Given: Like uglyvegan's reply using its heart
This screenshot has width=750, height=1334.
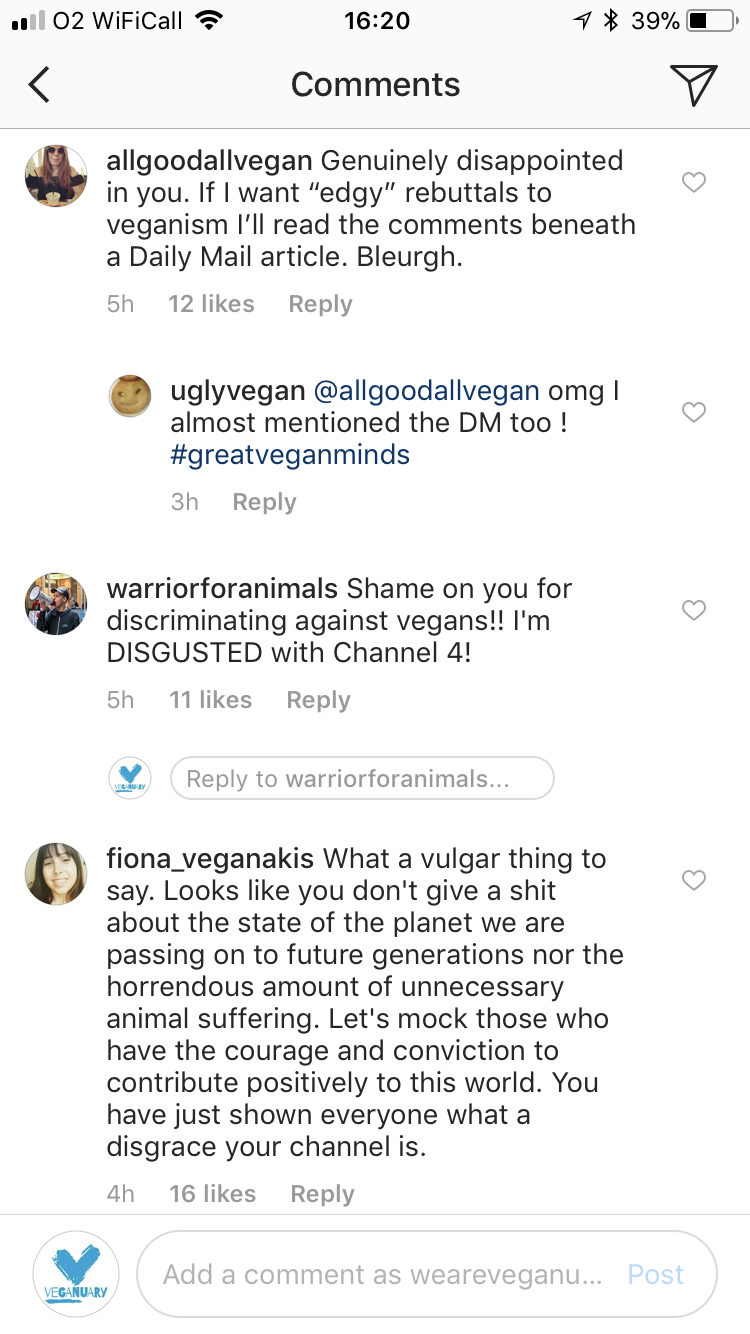Looking at the screenshot, I should pos(694,412).
